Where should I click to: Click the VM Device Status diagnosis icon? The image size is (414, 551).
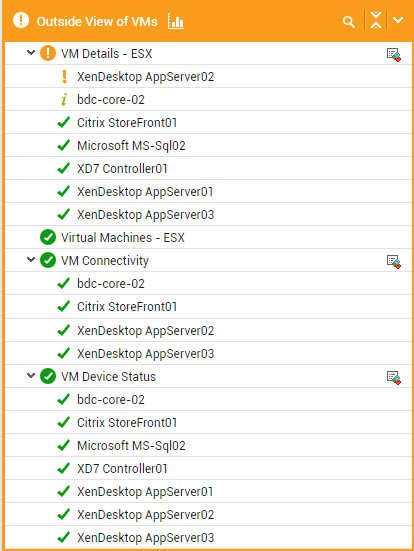394,378
